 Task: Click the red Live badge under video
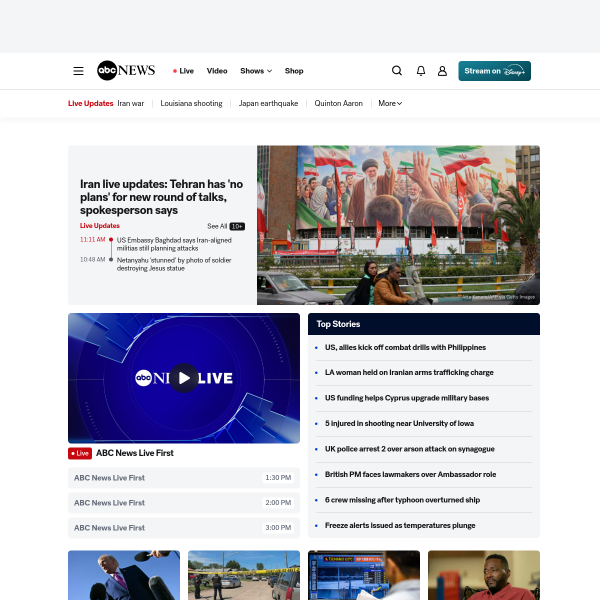[x=80, y=453]
